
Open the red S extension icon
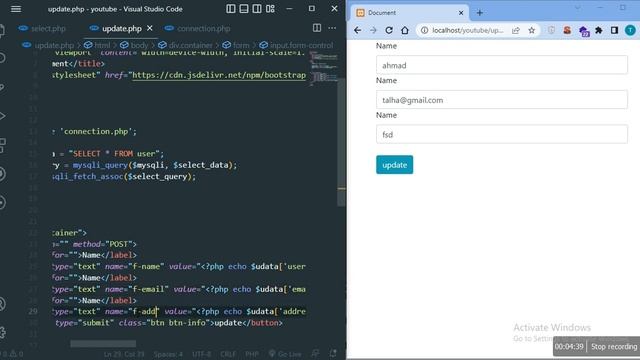pos(567,30)
